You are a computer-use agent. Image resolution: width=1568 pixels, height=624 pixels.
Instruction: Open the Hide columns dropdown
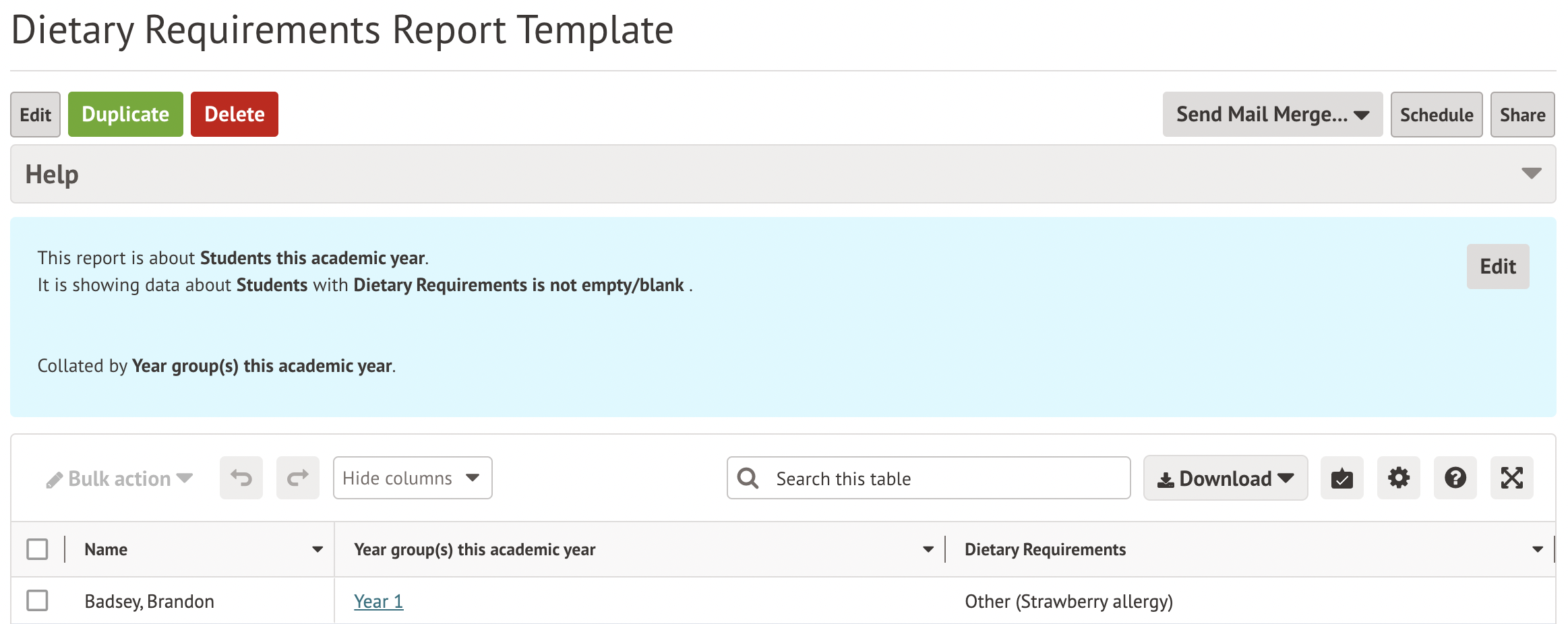[412, 478]
